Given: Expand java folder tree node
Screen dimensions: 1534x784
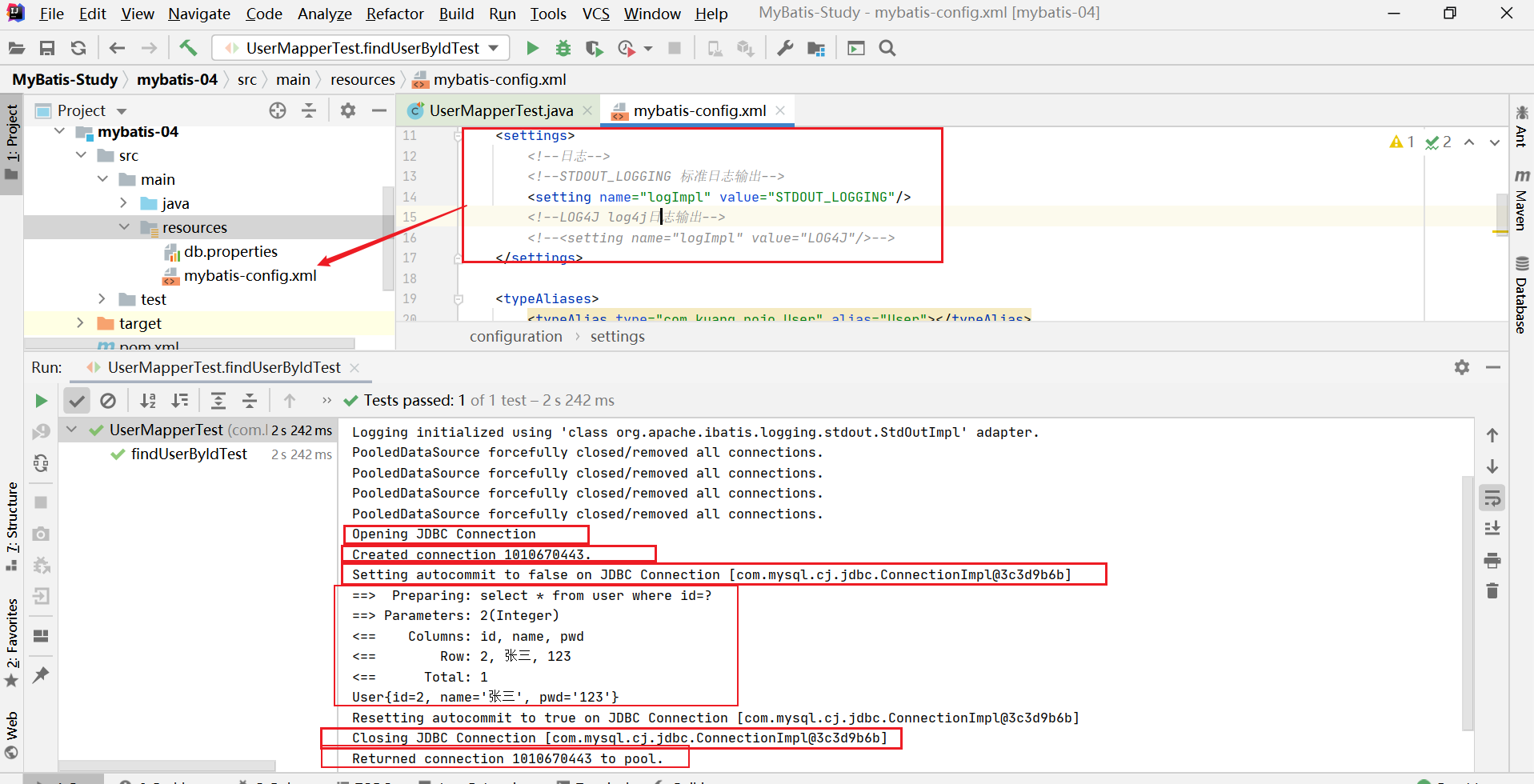Looking at the screenshot, I should (124, 203).
